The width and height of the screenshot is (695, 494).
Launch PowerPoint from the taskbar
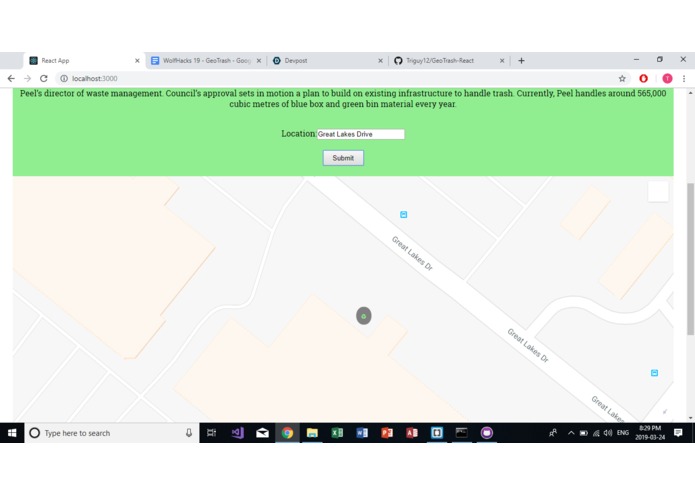pos(387,433)
